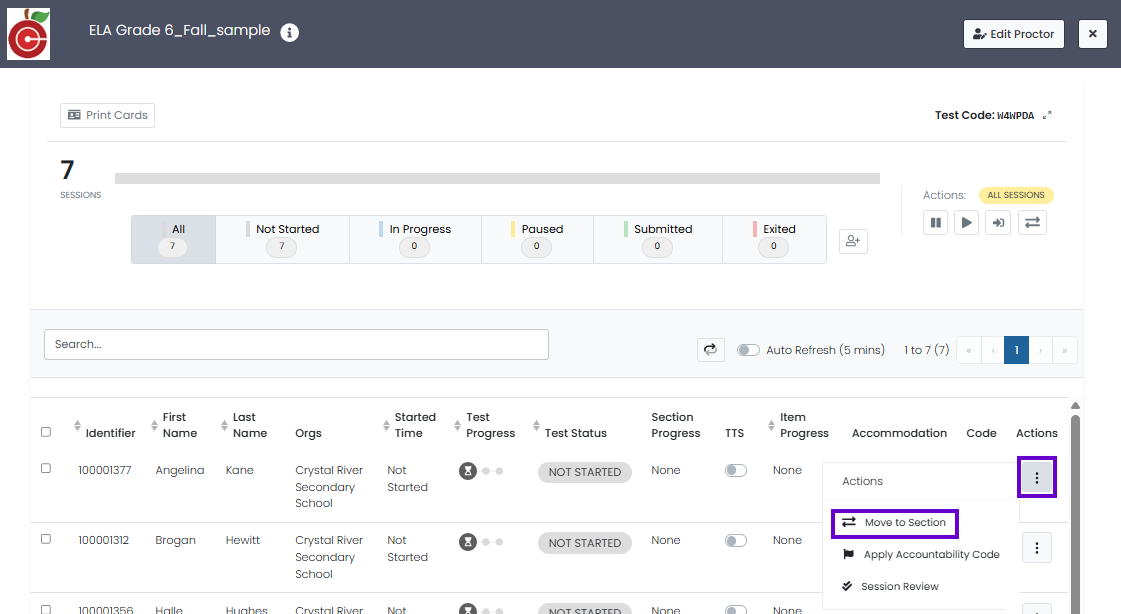Filter by In Progress sessions
Screen dimensions: 1121x614
[415, 239]
